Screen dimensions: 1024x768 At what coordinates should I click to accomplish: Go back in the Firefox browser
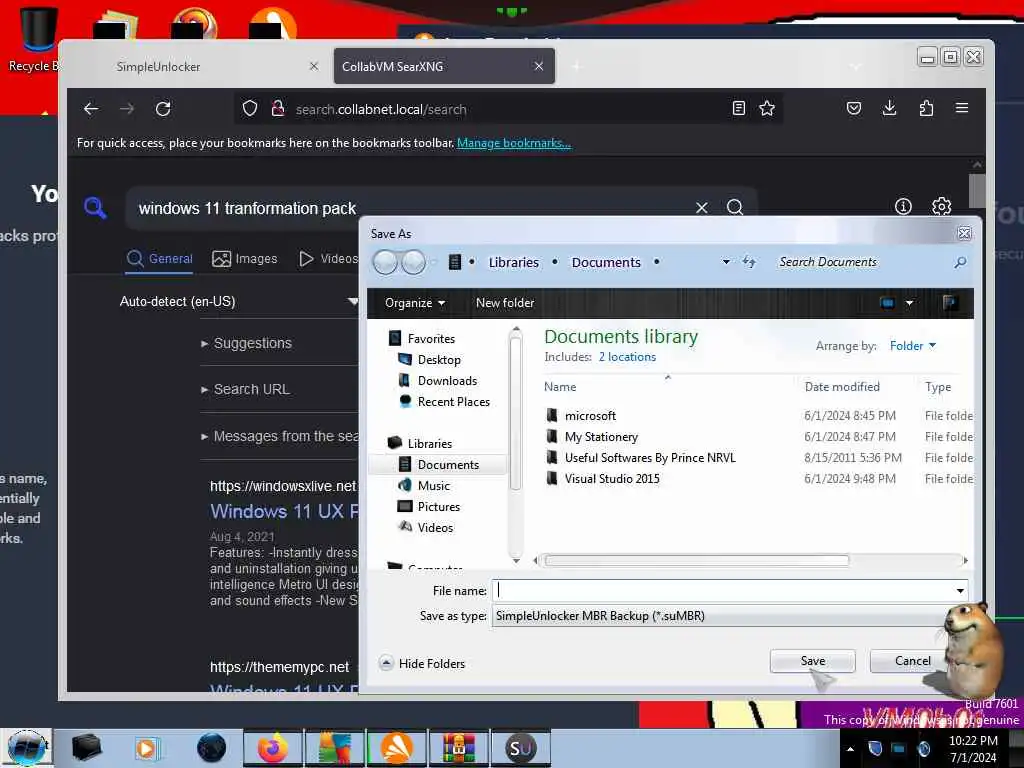(x=91, y=109)
